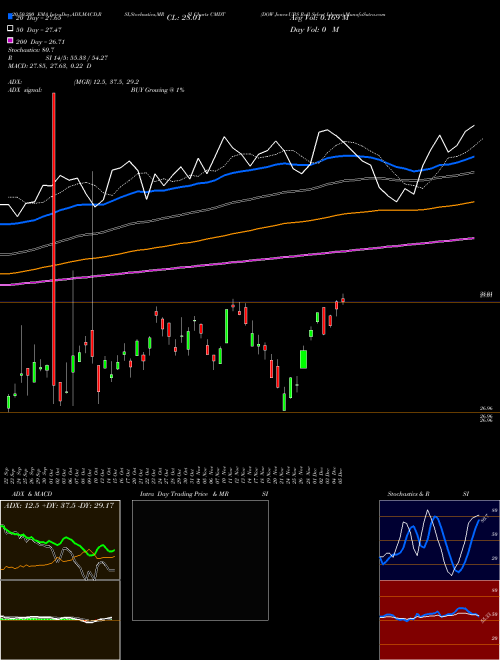The width and height of the screenshot is (500, 660).
Task: Click the date labels along the x-axis
Action: 175,476
